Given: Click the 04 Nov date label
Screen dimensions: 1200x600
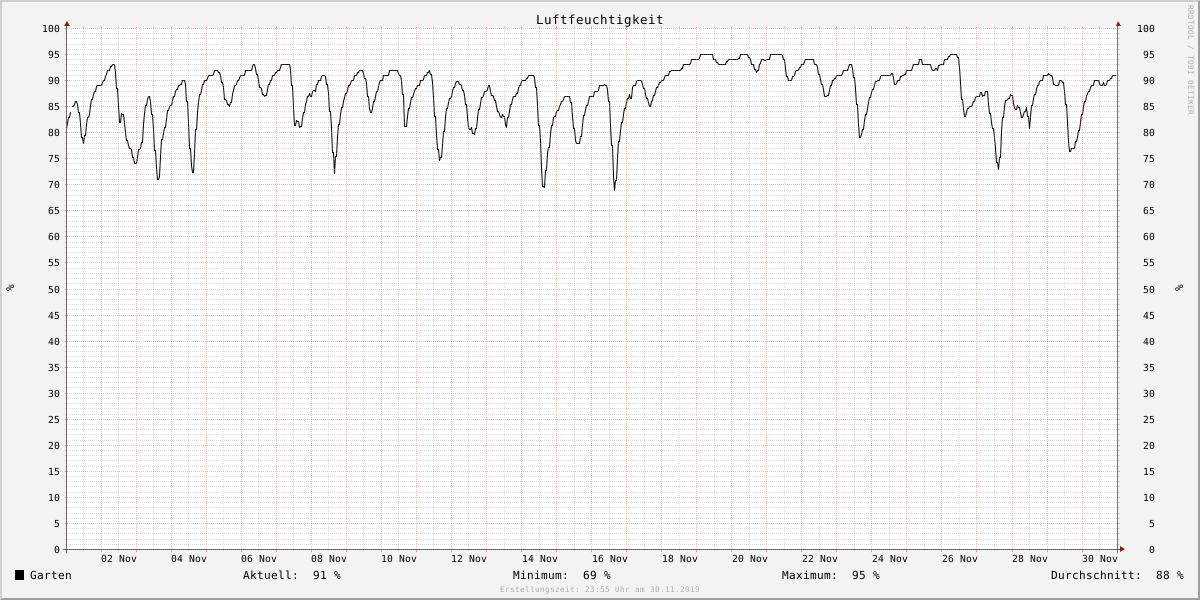Looking at the screenshot, I should coord(189,558).
